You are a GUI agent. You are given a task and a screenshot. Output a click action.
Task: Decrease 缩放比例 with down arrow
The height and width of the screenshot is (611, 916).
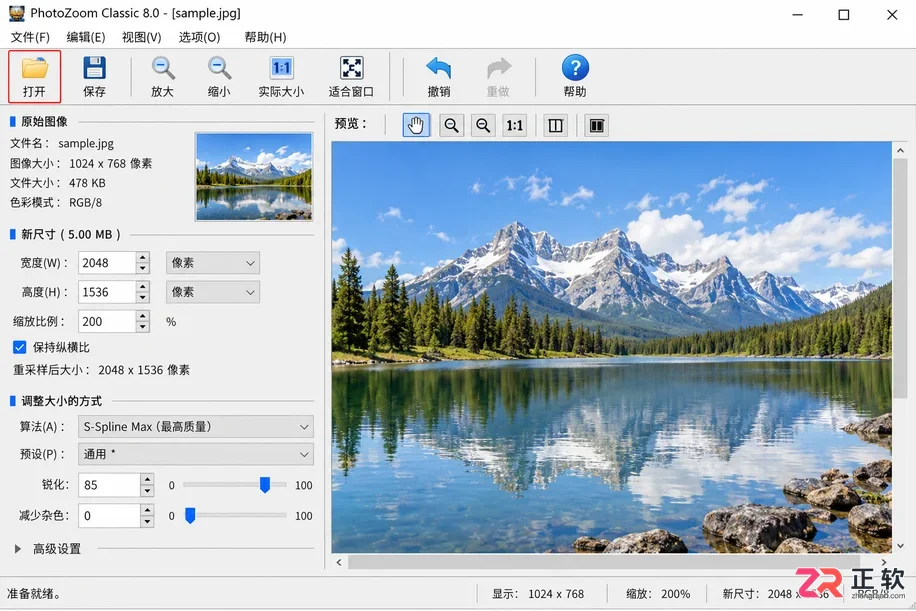143,327
